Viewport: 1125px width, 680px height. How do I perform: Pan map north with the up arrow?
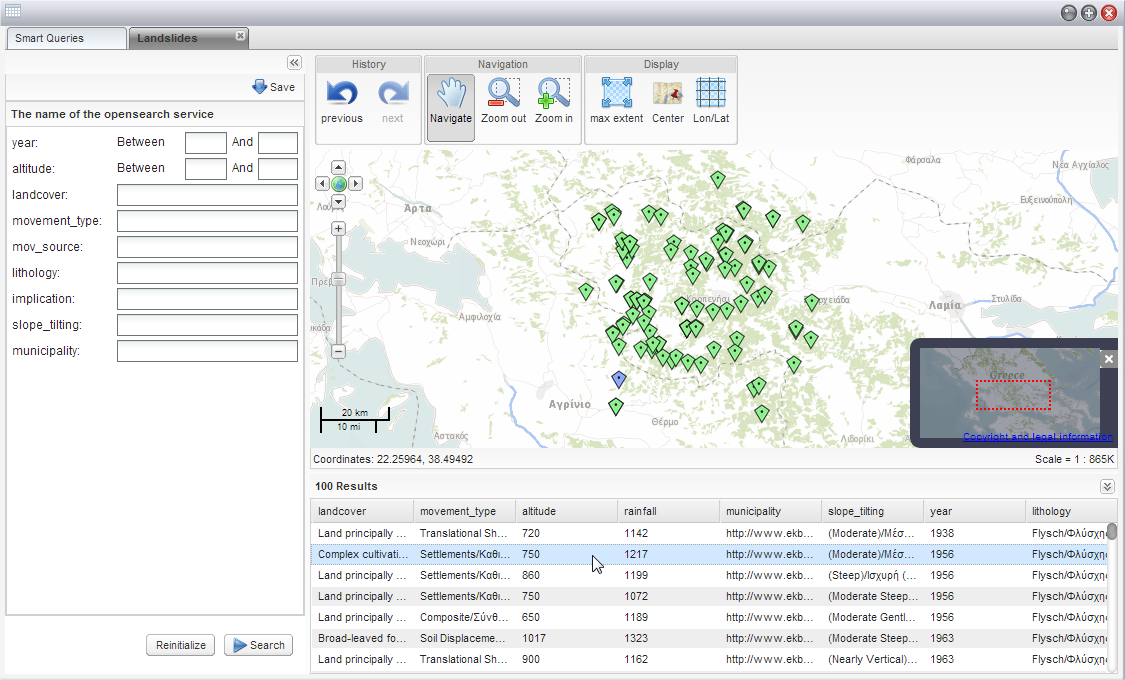(x=339, y=167)
